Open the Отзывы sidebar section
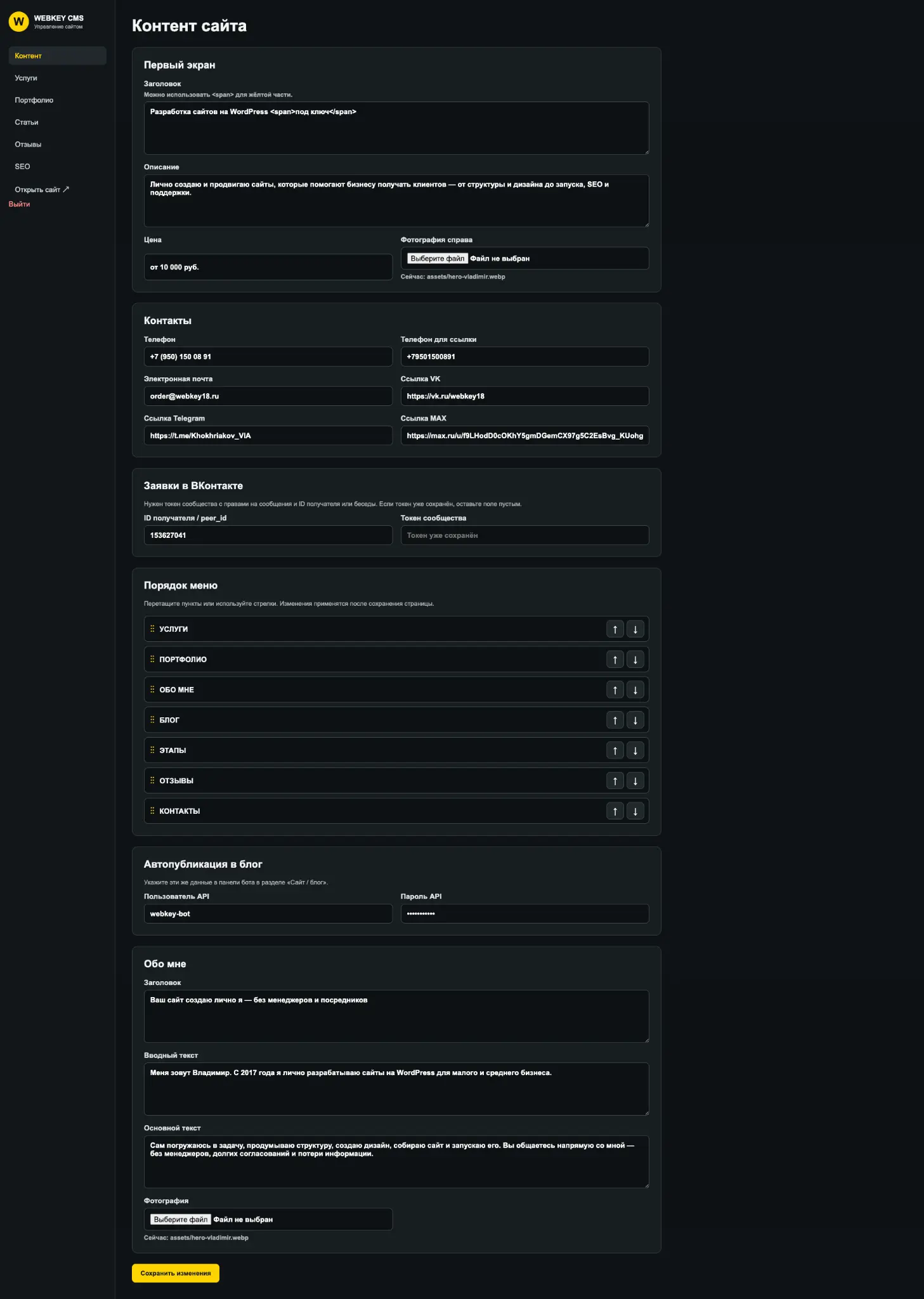This screenshot has width=924, height=1299. coord(58,145)
